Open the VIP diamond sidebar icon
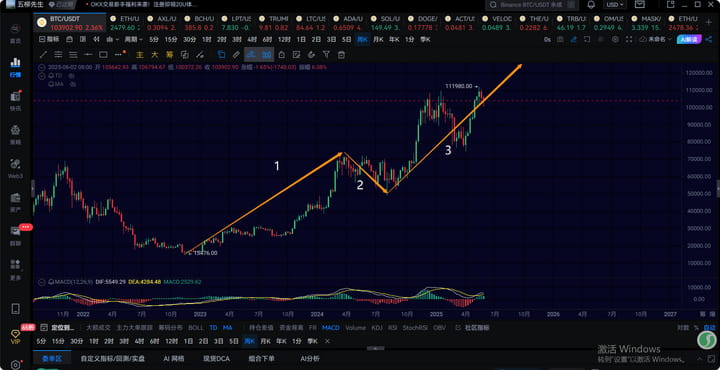The image size is (720, 370). click(16, 336)
